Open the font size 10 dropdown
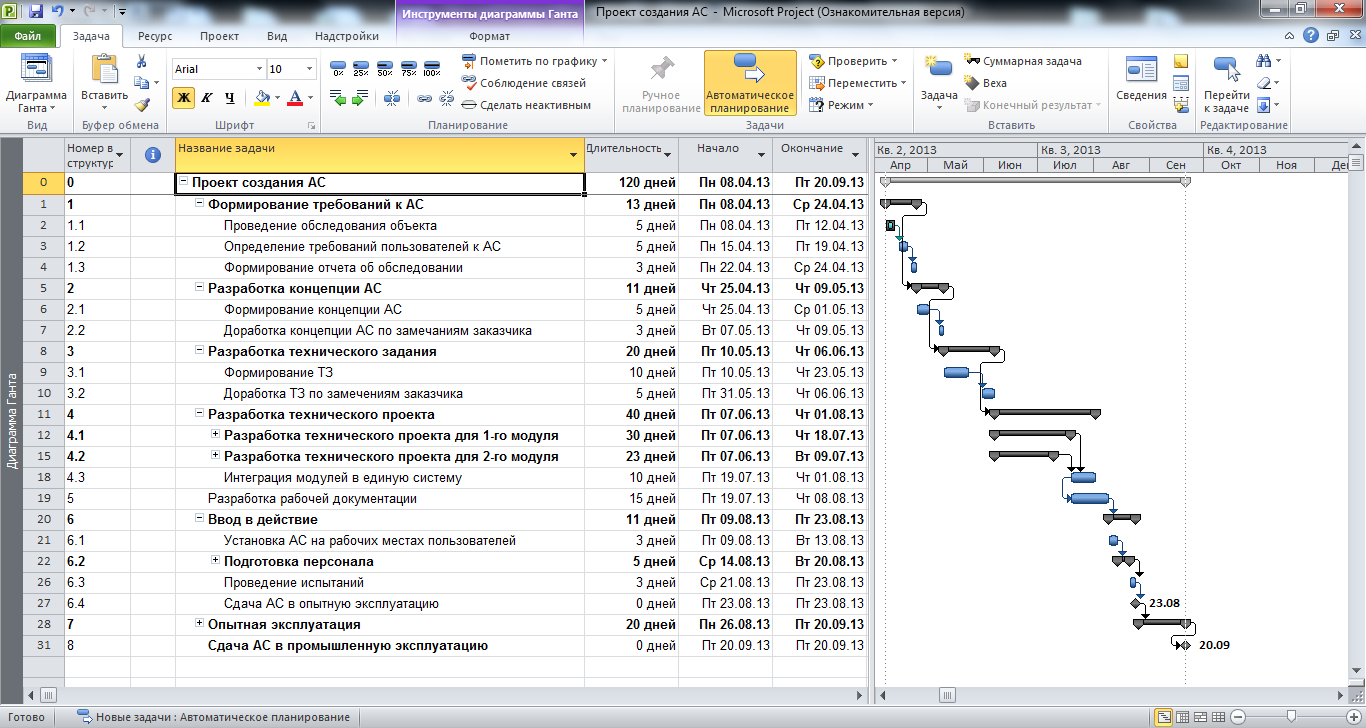Viewport: 1366px width, 728px height. pyautogui.click(x=311, y=69)
